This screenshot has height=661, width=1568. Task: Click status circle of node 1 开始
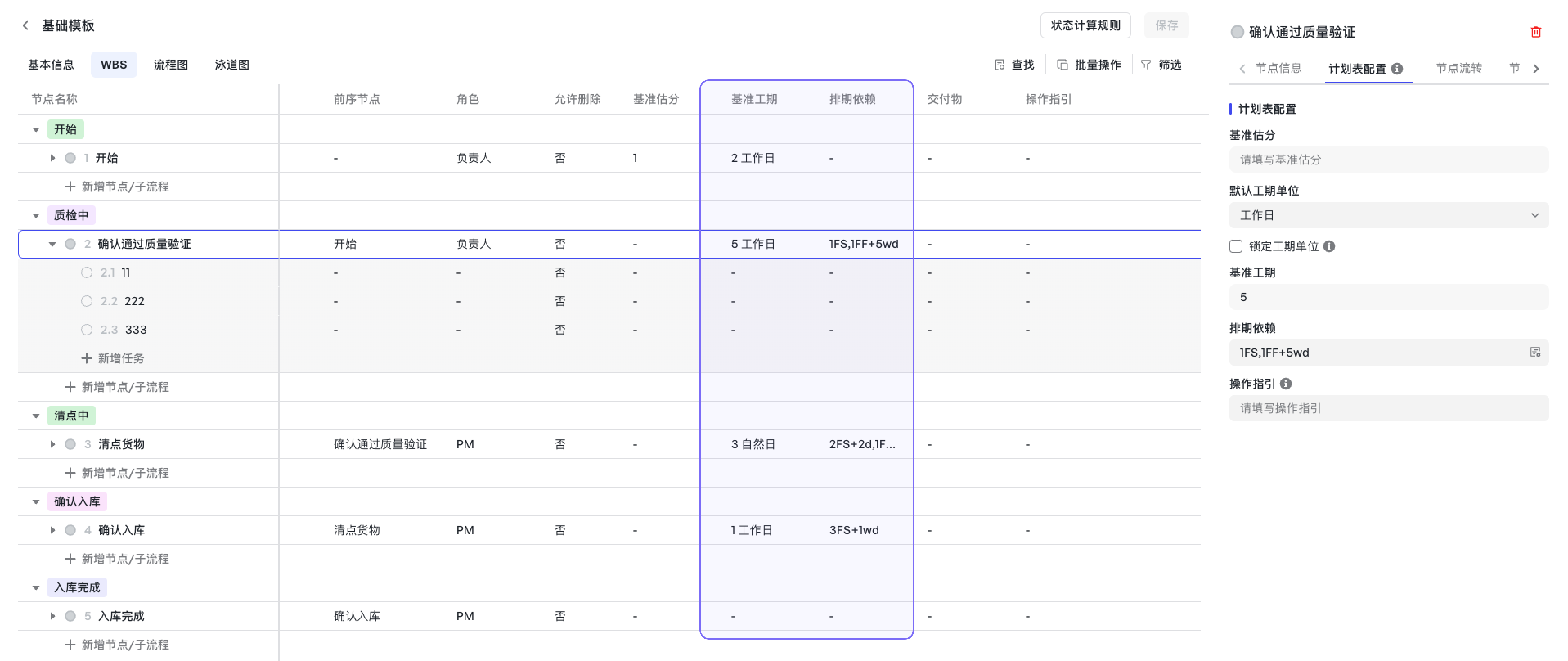(71, 158)
